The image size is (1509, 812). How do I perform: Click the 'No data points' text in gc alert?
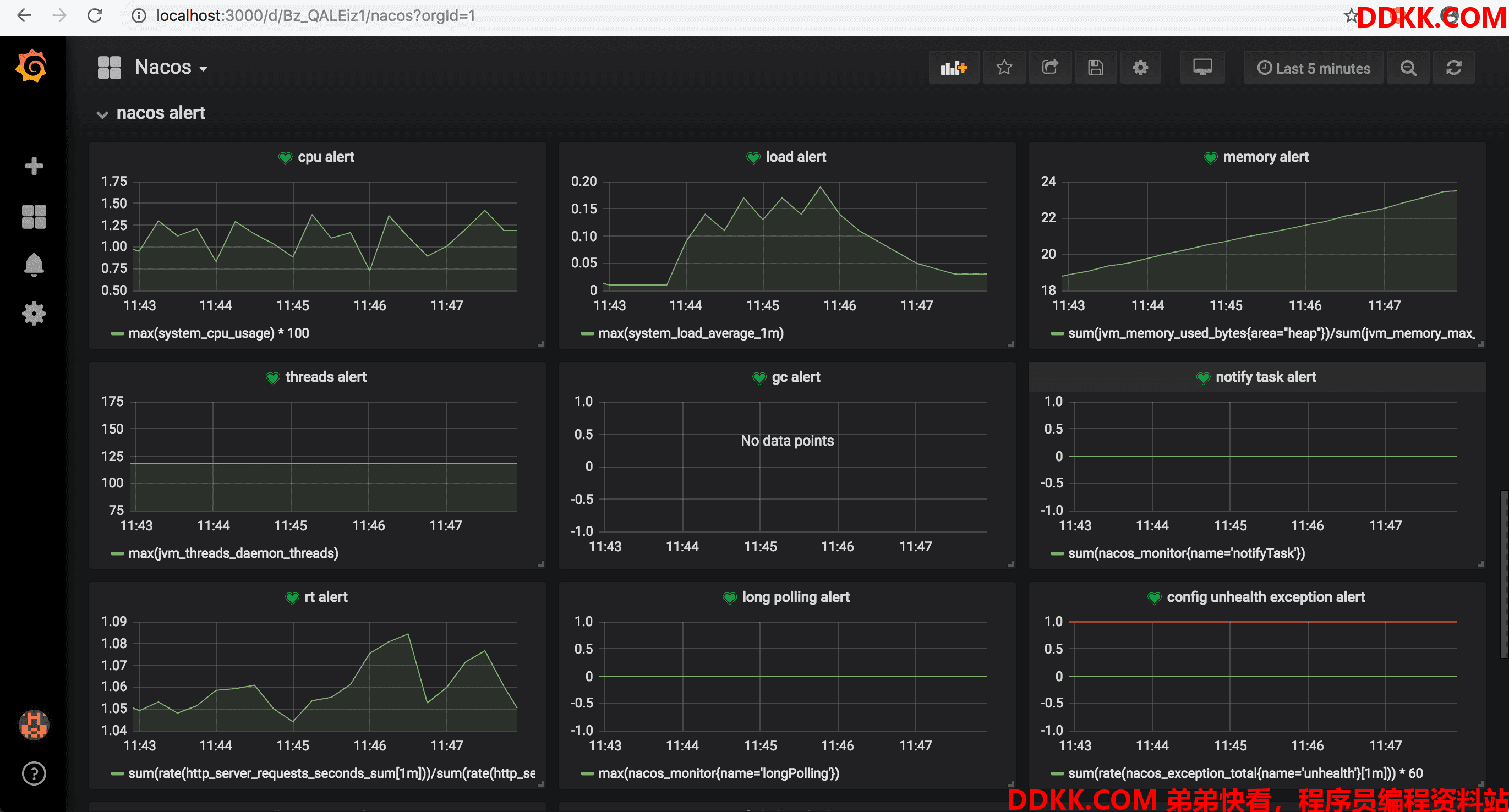pyautogui.click(x=787, y=441)
